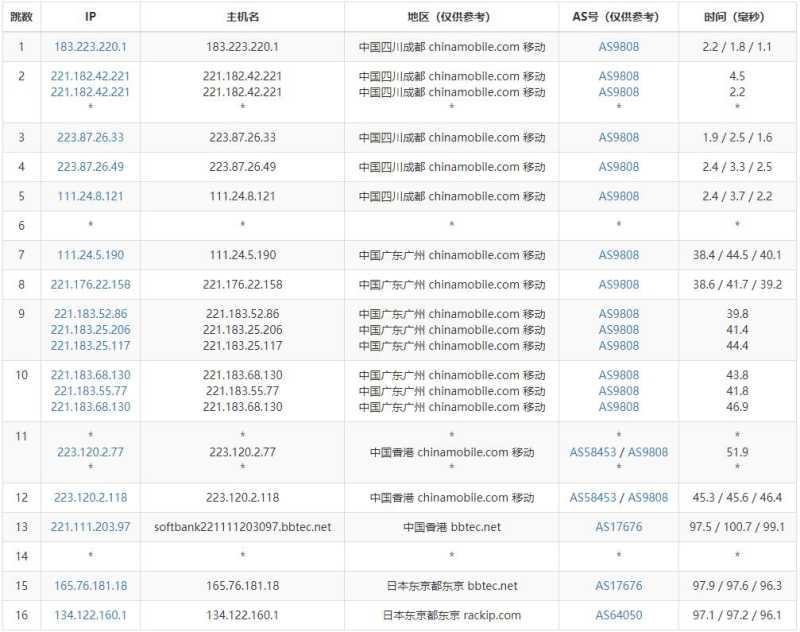Image resolution: width=800 pixels, height=632 pixels.
Task: Open the 221.176.22.158 IP link in hop 8
Action: click(90, 285)
